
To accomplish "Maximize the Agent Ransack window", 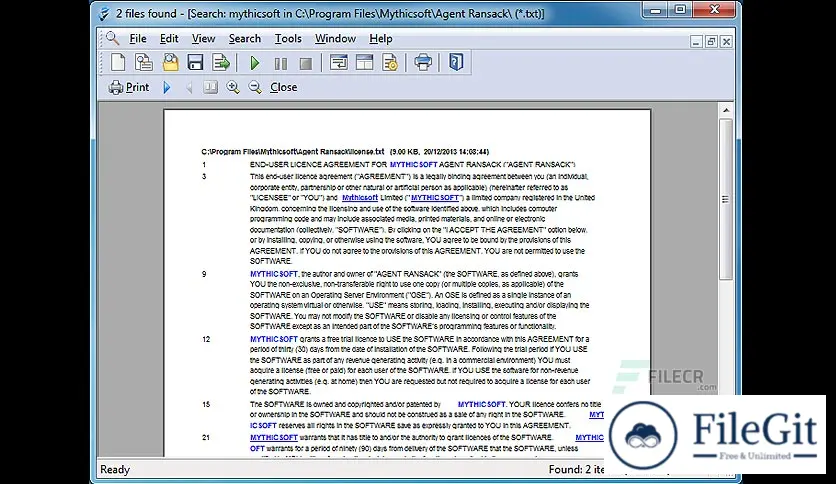I will point(680,10).
